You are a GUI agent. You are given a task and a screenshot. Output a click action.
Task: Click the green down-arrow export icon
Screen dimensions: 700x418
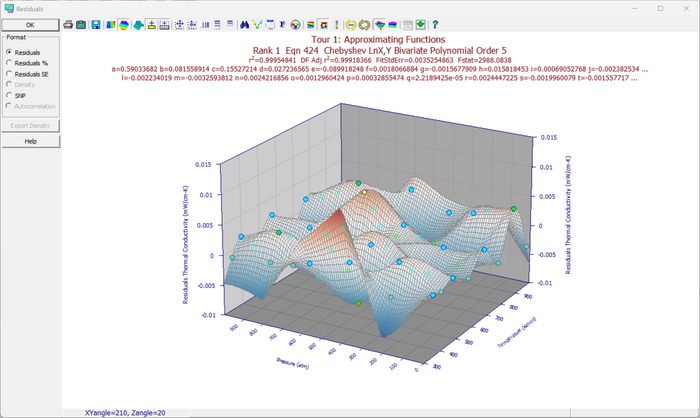(x=421, y=25)
